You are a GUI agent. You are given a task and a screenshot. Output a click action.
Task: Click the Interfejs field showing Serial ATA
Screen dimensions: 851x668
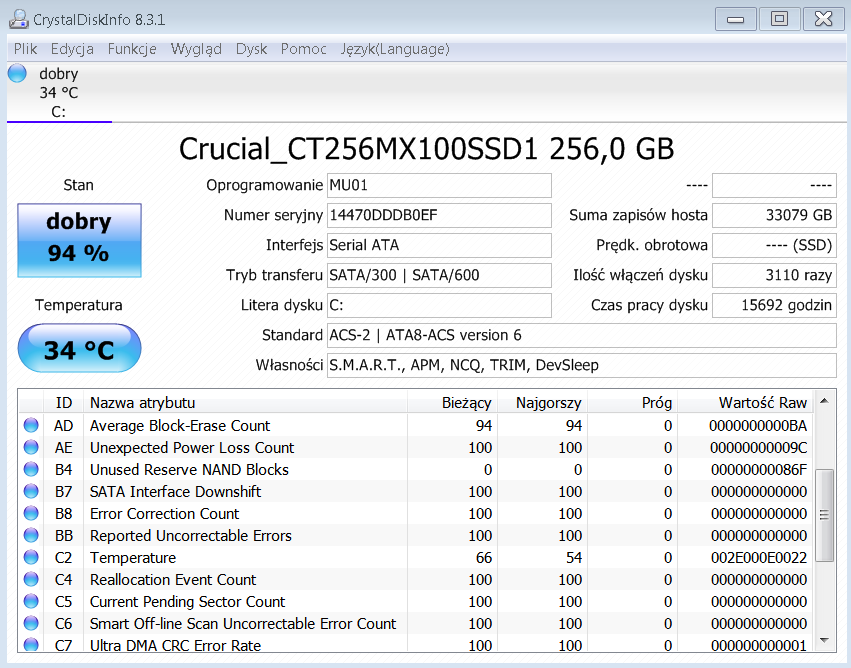(439, 245)
